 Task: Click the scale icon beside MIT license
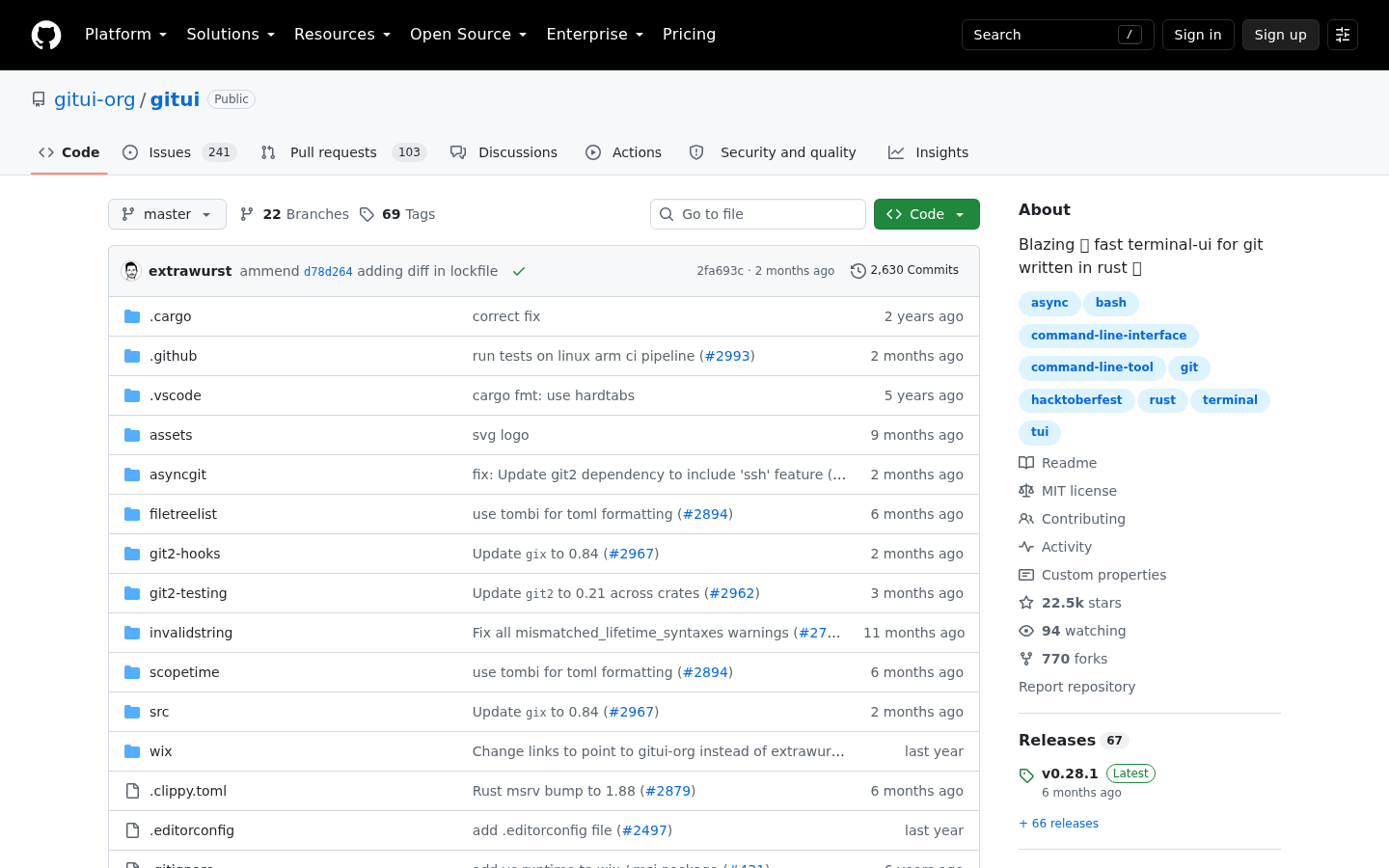[1026, 491]
